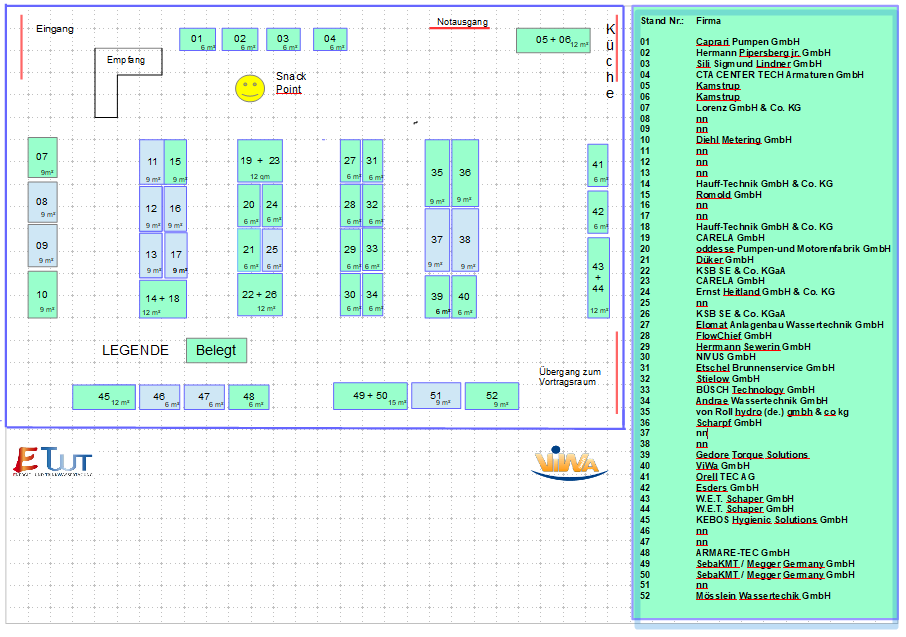906x637 pixels.
Task: Click the ViWA logo
Action: 569,464
